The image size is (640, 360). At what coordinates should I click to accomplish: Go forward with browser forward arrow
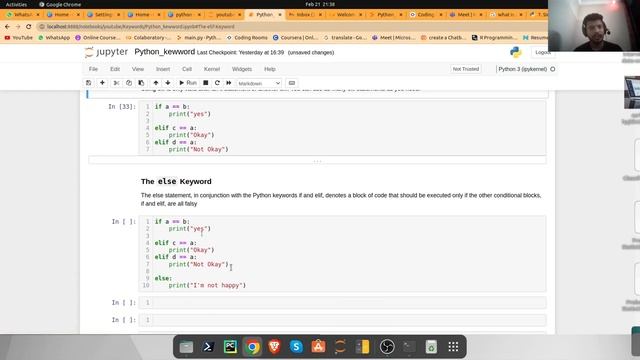click(18, 27)
